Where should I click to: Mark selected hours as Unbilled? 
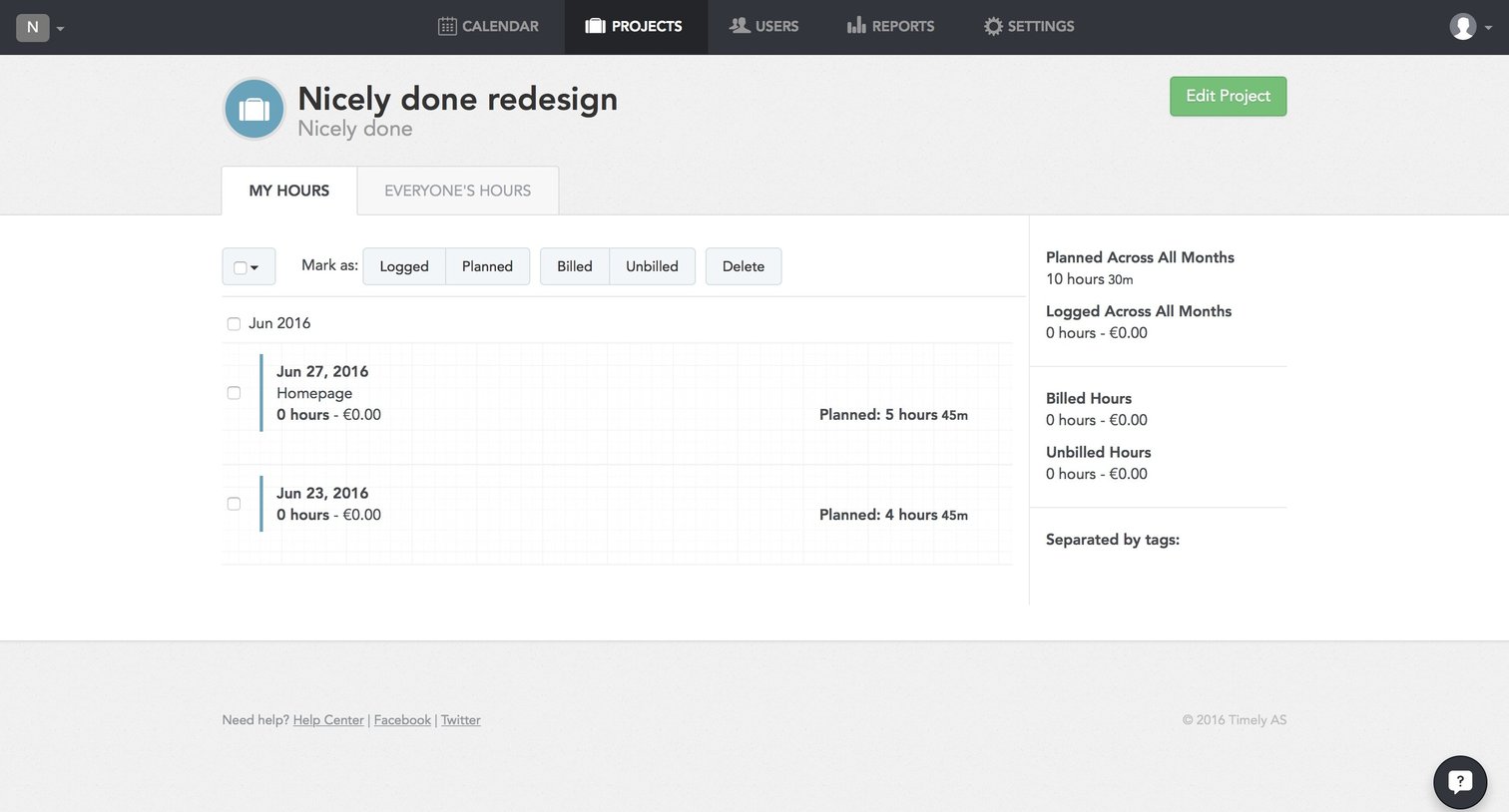[652, 266]
